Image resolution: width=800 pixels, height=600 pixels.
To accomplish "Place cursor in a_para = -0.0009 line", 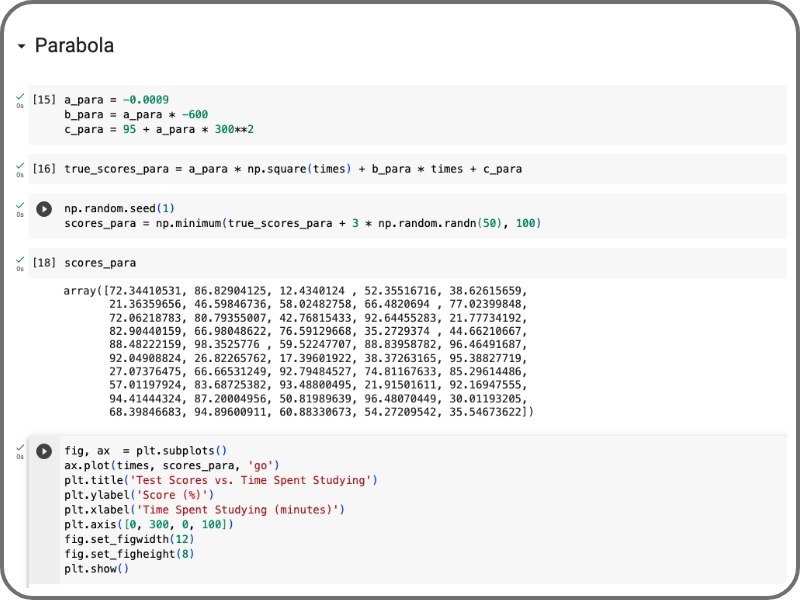I will (x=116, y=100).
